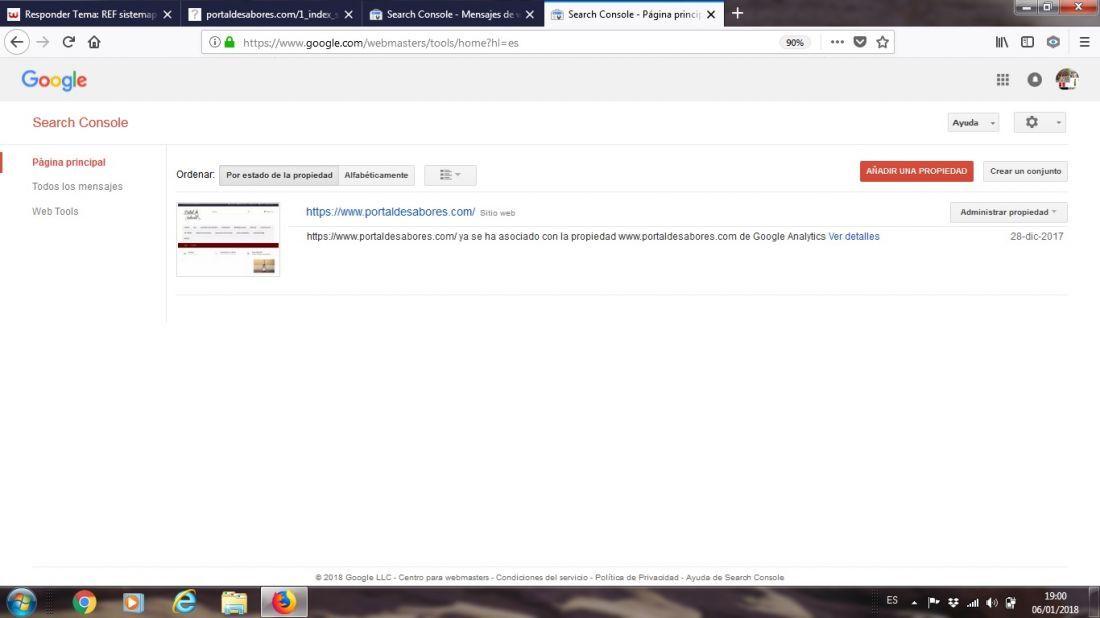Viewport: 1100px width, 618px height.
Task: Expand the Ayuda dropdown
Action: (973, 123)
